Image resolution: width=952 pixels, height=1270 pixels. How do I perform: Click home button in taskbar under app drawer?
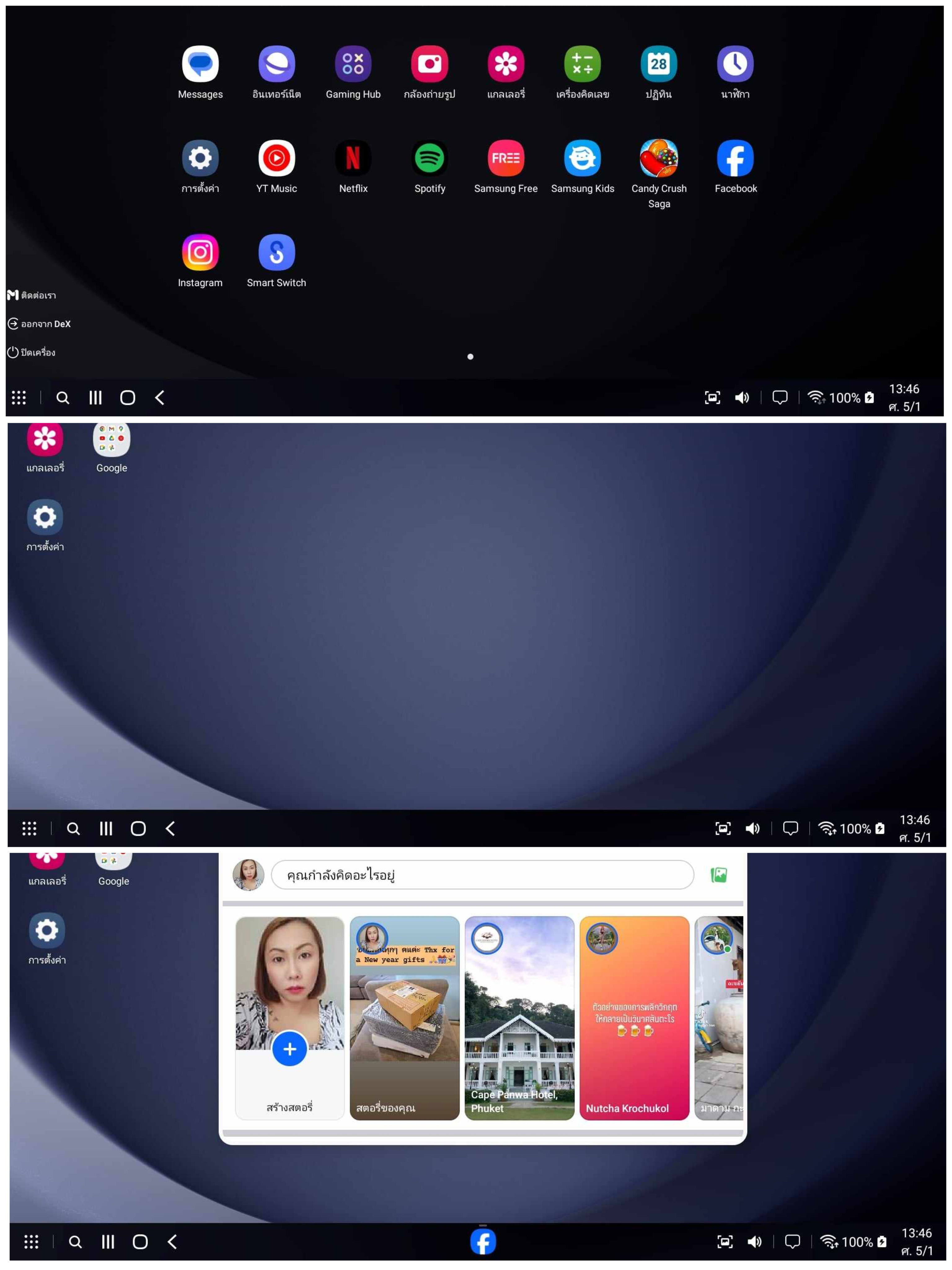(x=127, y=397)
